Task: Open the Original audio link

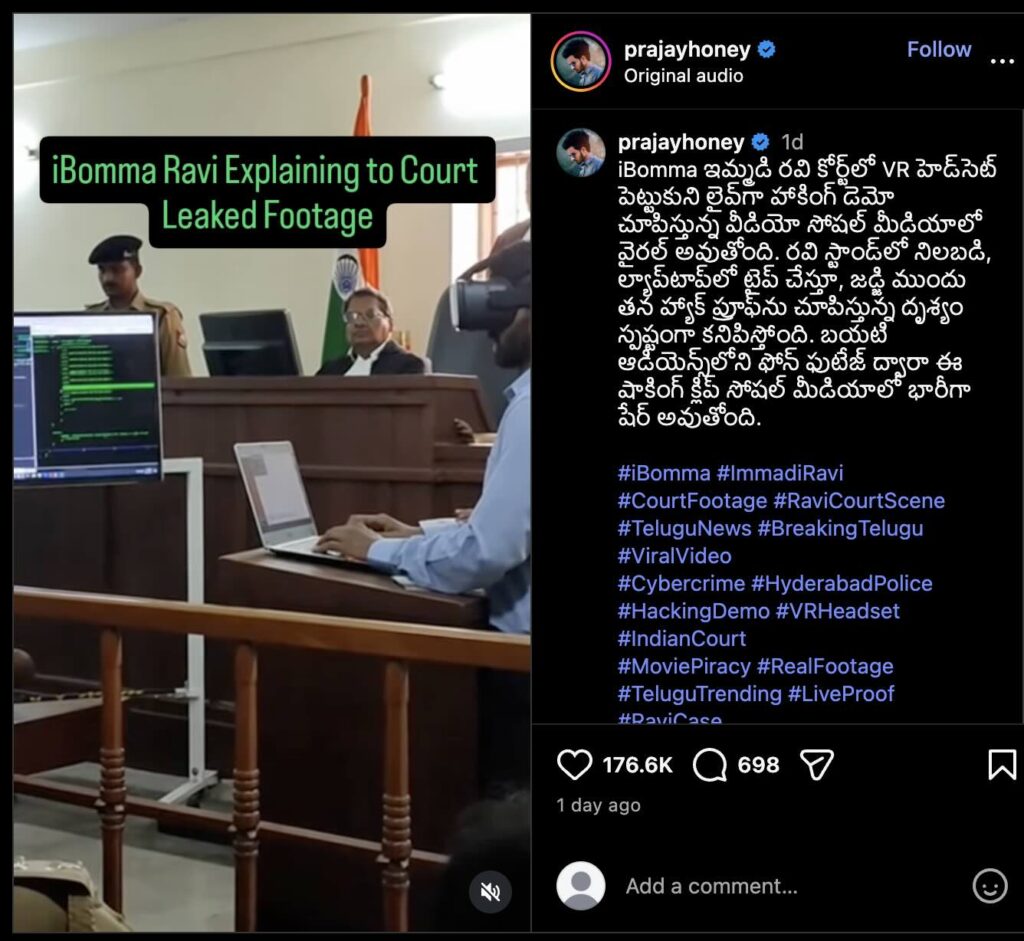Action: pyautogui.click(x=683, y=76)
